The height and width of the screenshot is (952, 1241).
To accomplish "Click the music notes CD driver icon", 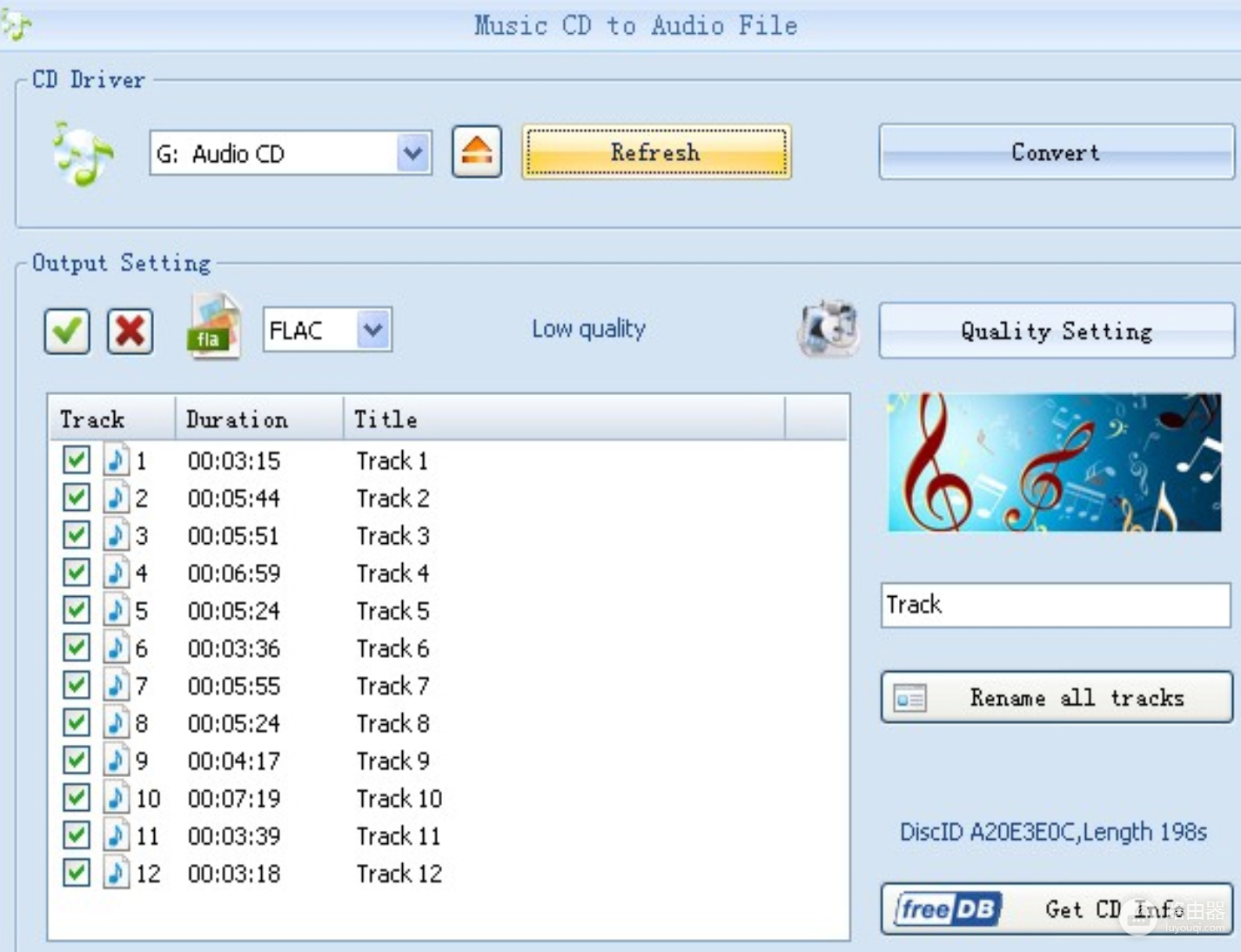I will click(83, 154).
